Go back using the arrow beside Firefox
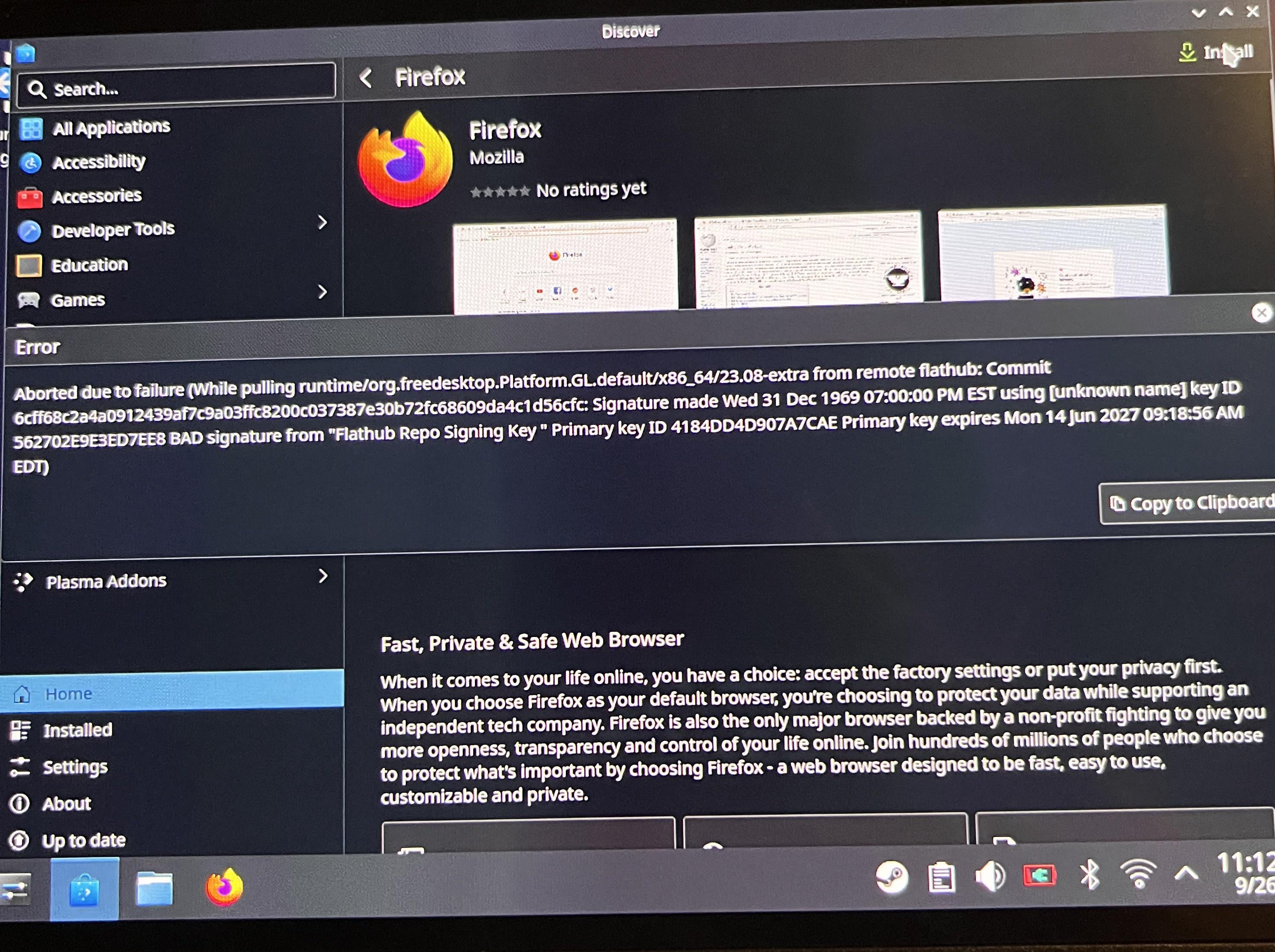Image resolution: width=1275 pixels, height=952 pixels. 366,78
